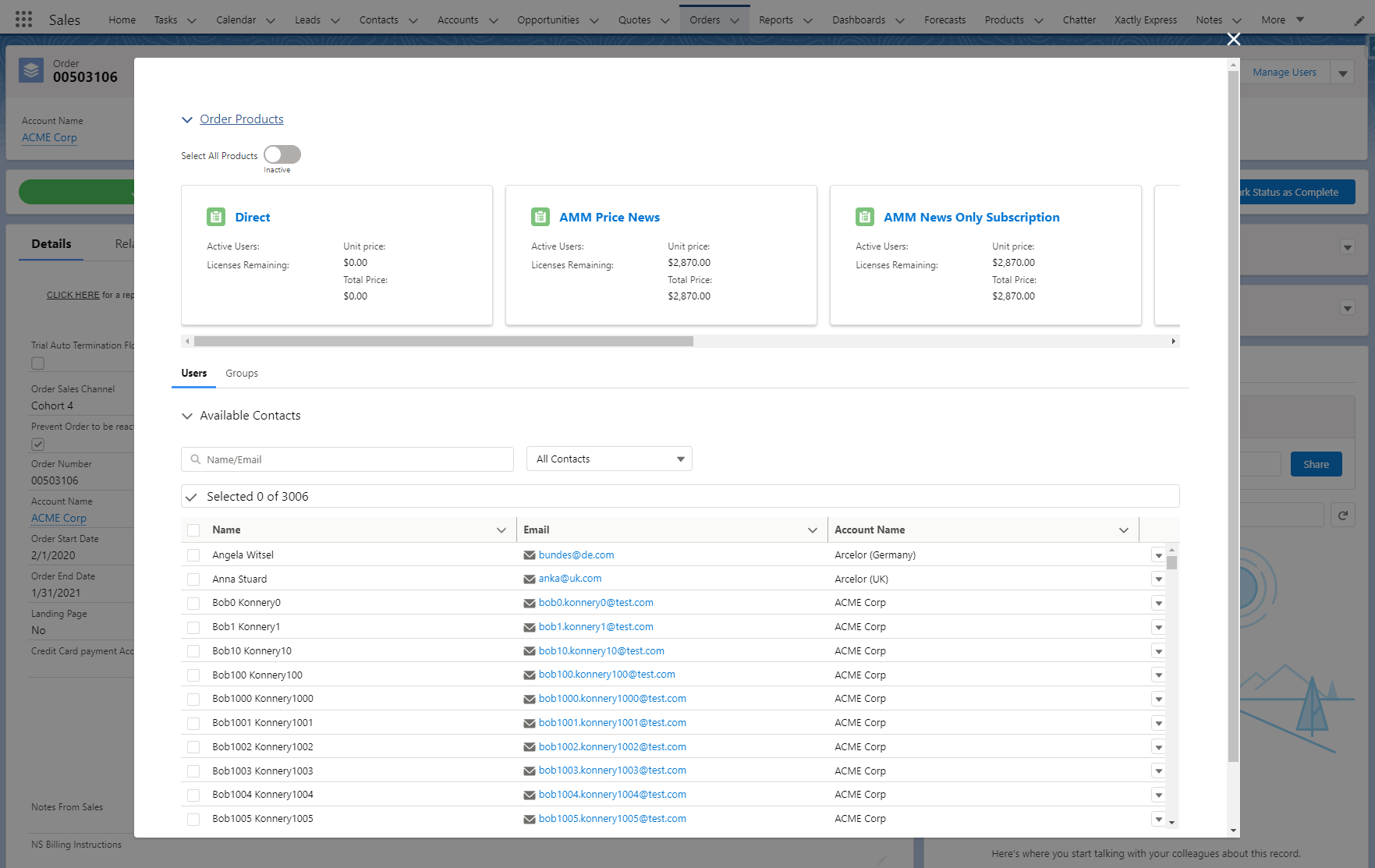Open the All Contacts filter dropdown
This screenshot has width=1375, height=868.
(608, 459)
